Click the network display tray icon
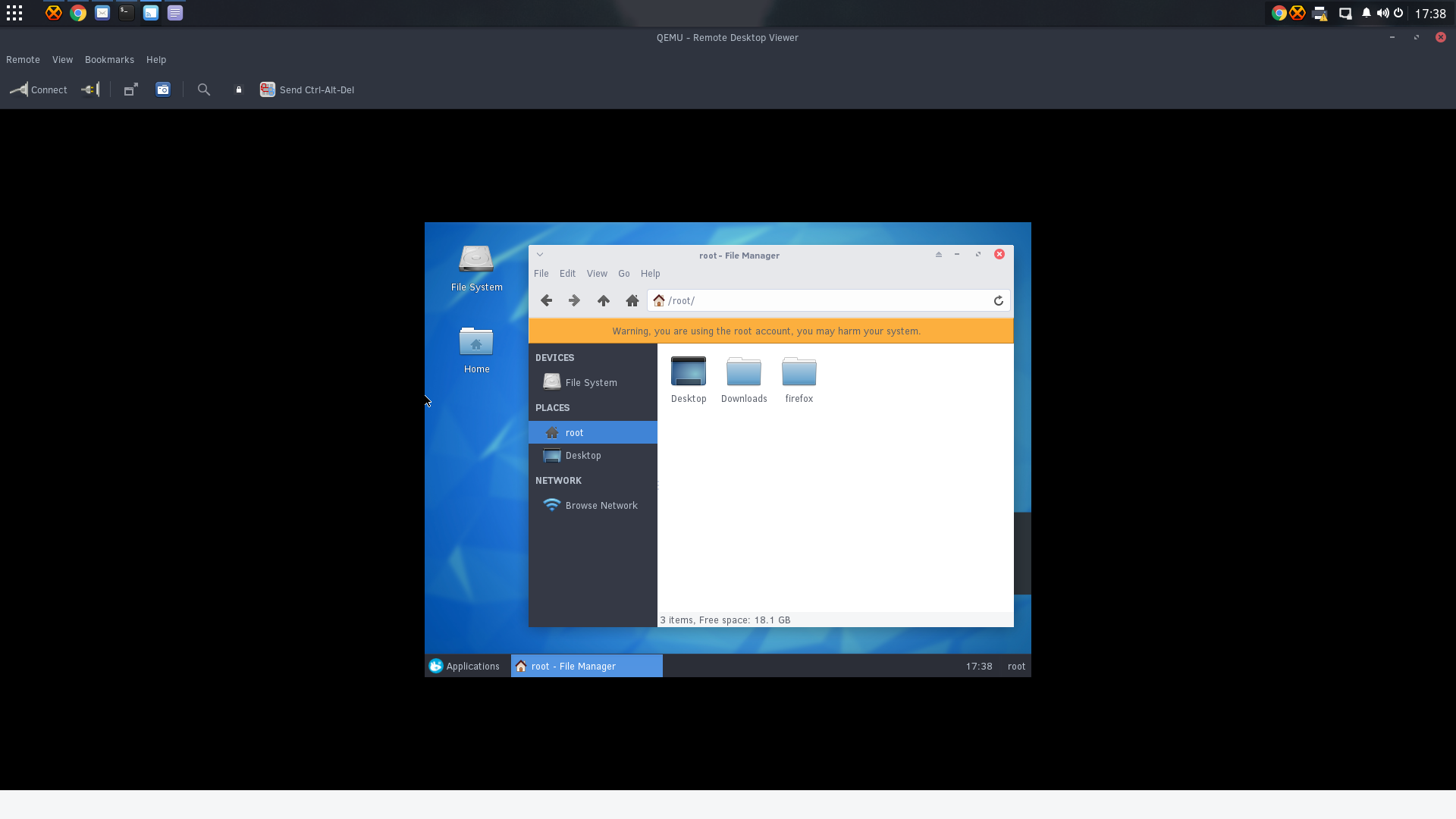The image size is (1456, 819). pos(1345,13)
